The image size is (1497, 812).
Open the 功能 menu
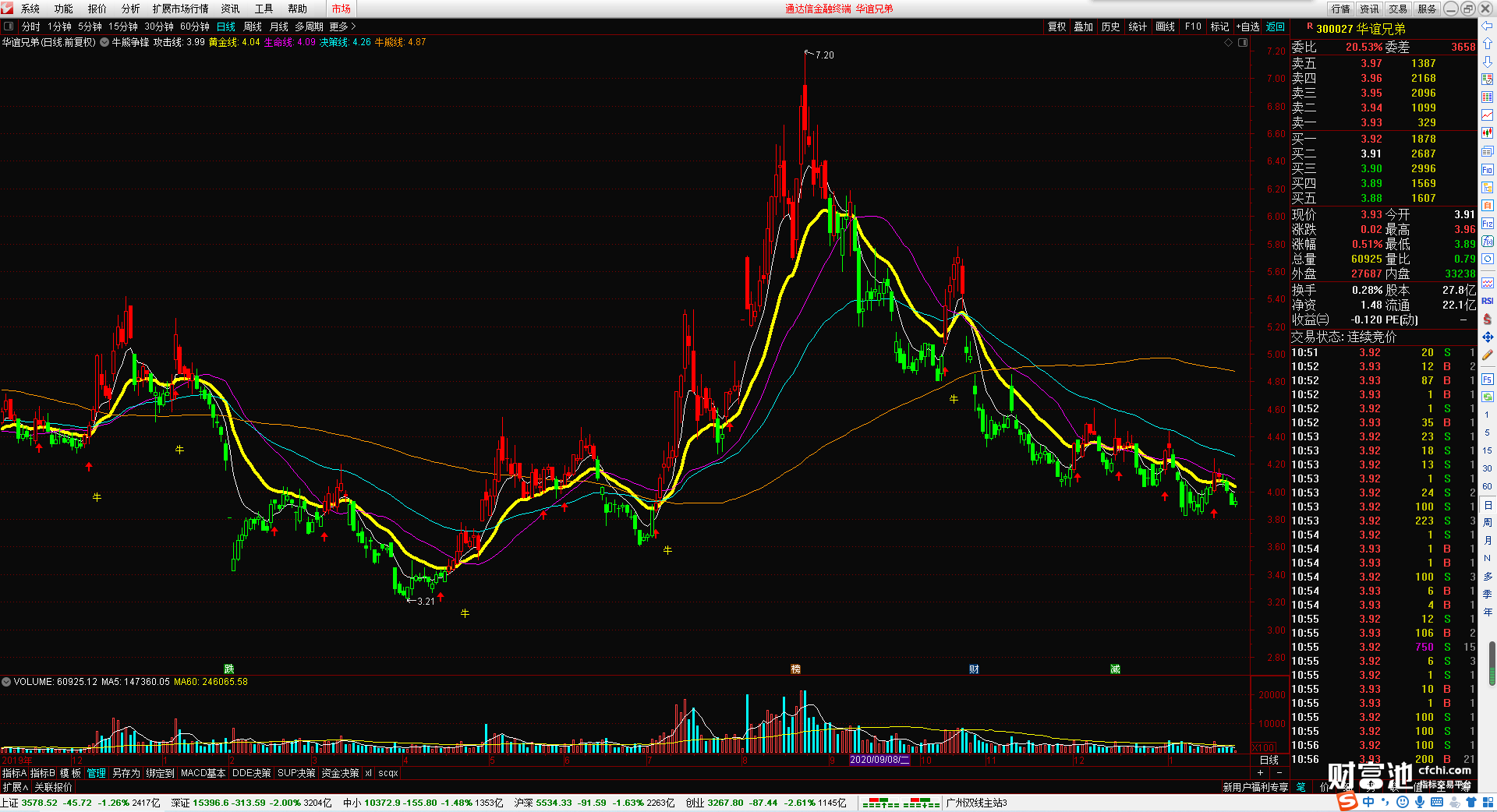(63, 9)
